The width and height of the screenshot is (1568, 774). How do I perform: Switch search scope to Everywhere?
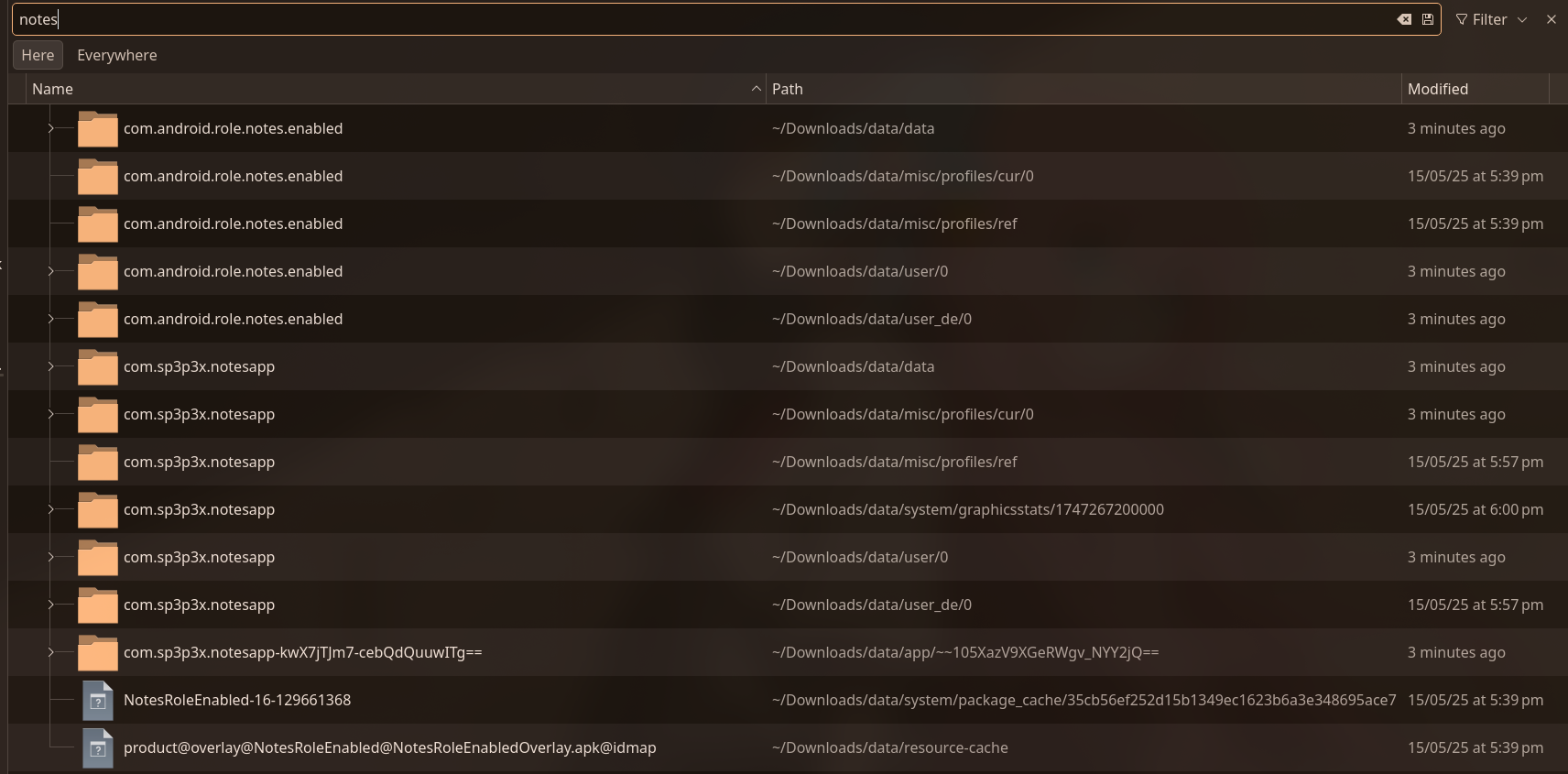point(116,55)
